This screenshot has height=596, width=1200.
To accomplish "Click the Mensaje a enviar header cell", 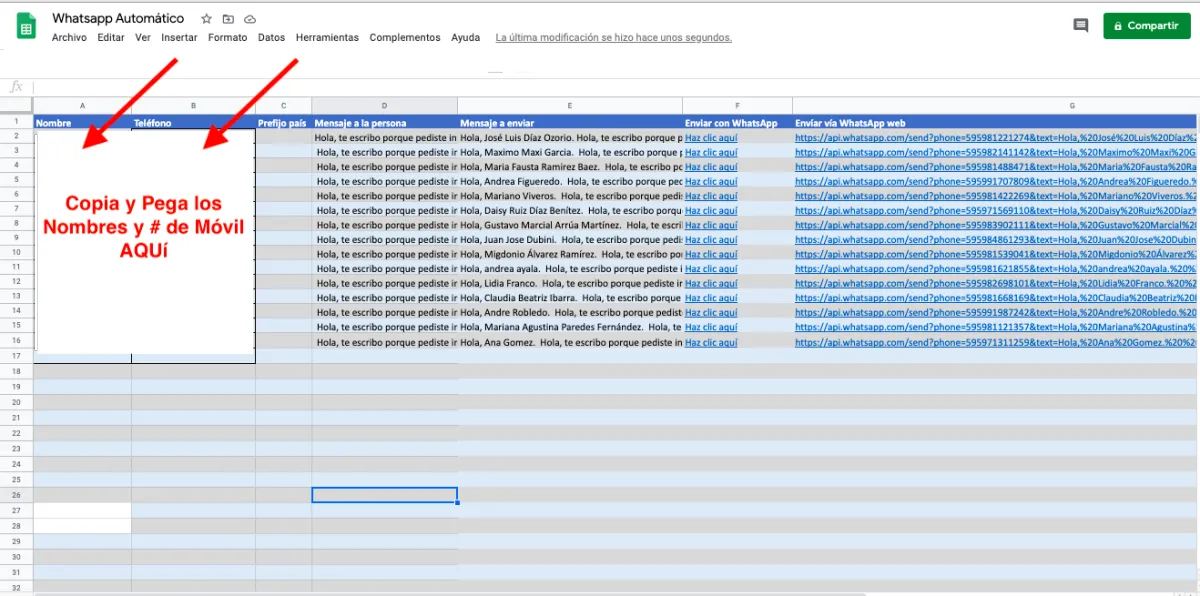I will pyautogui.click(x=570, y=123).
